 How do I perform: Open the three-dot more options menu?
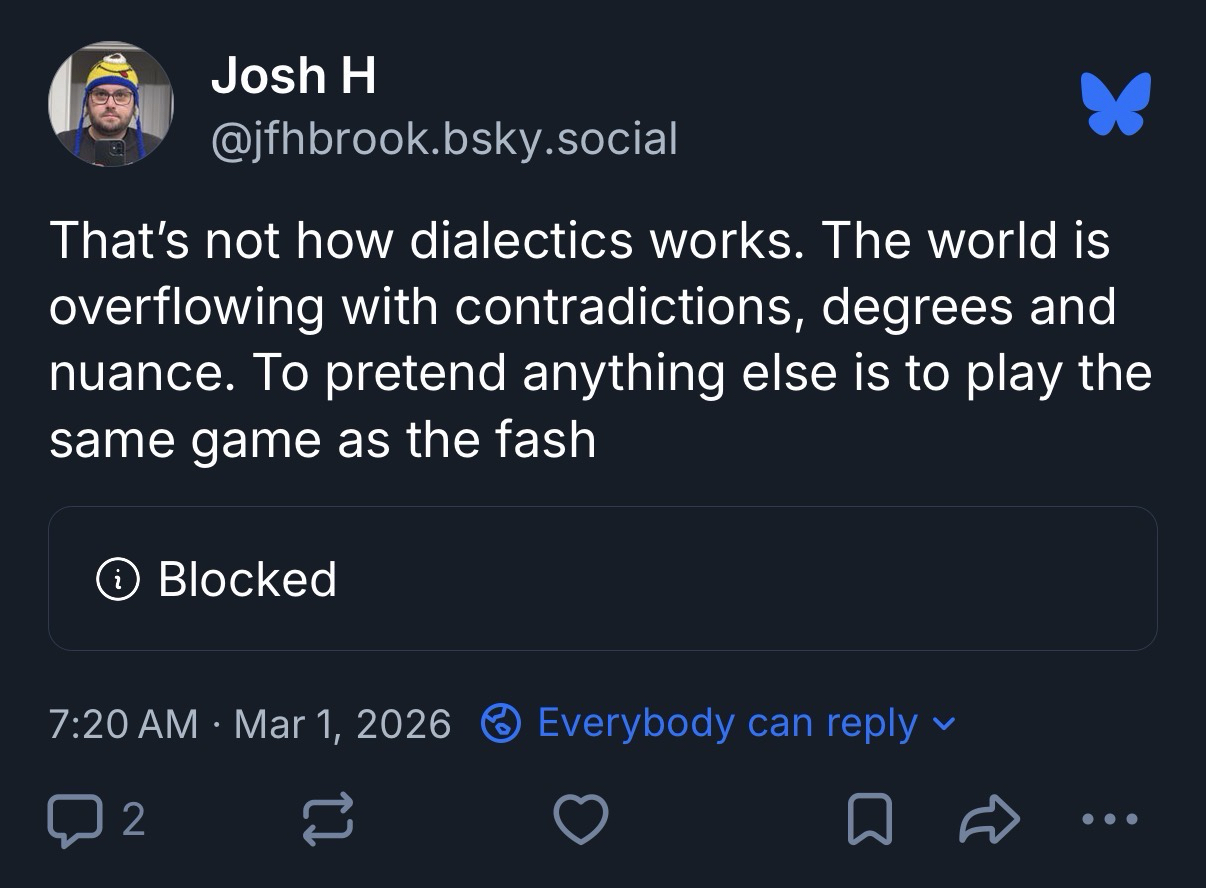click(1110, 820)
